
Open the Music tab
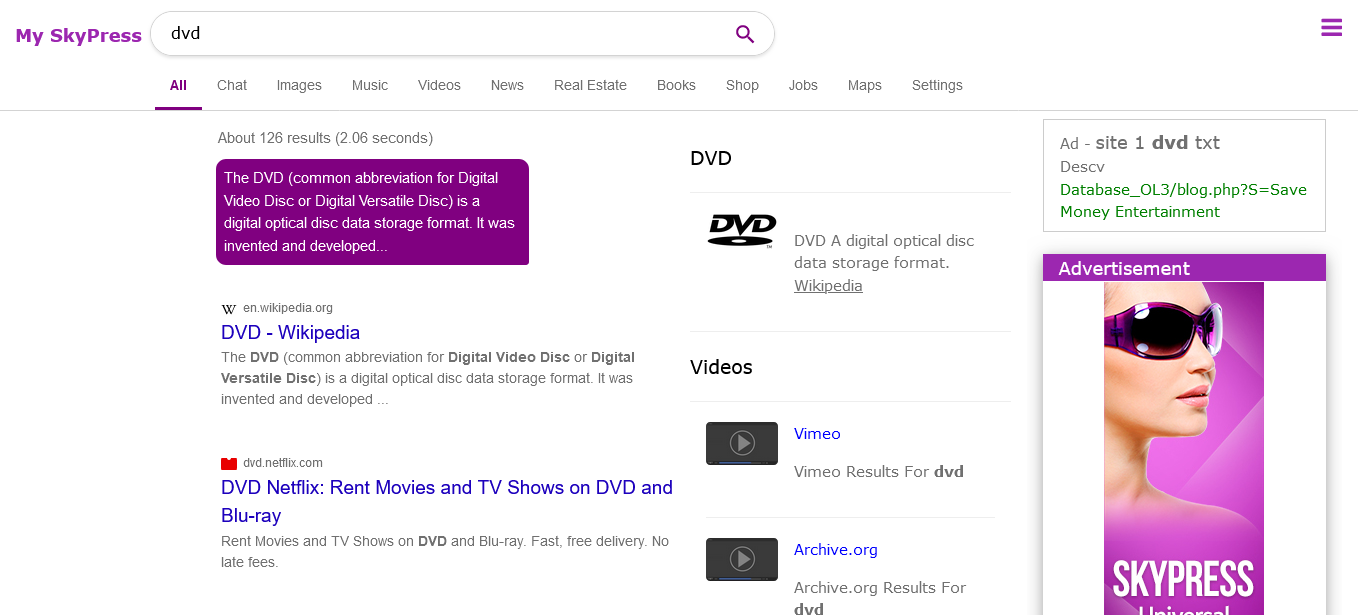[370, 85]
